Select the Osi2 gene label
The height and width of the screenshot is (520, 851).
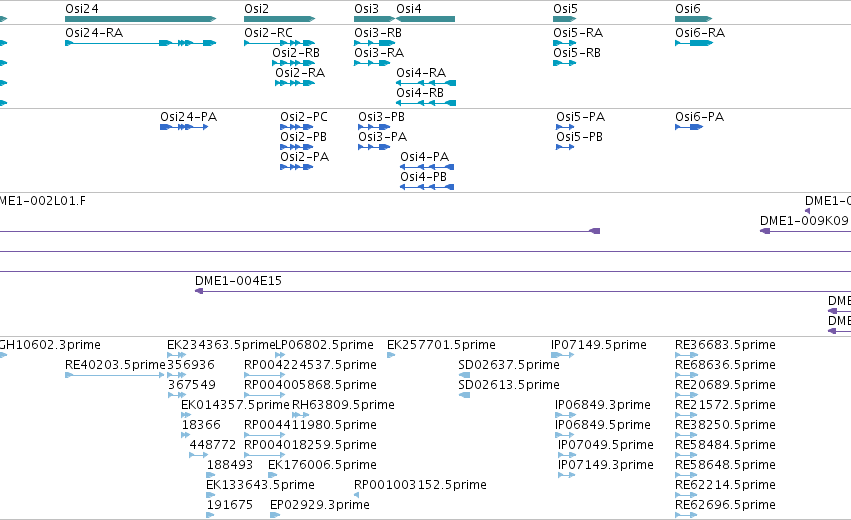coord(256,9)
